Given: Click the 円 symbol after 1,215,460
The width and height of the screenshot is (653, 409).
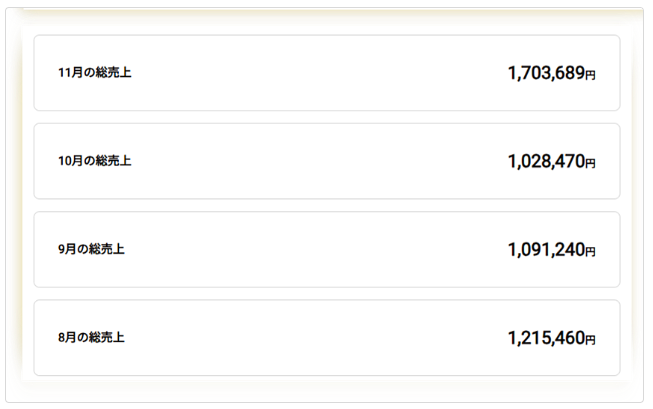Looking at the screenshot, I should (590, 340).
